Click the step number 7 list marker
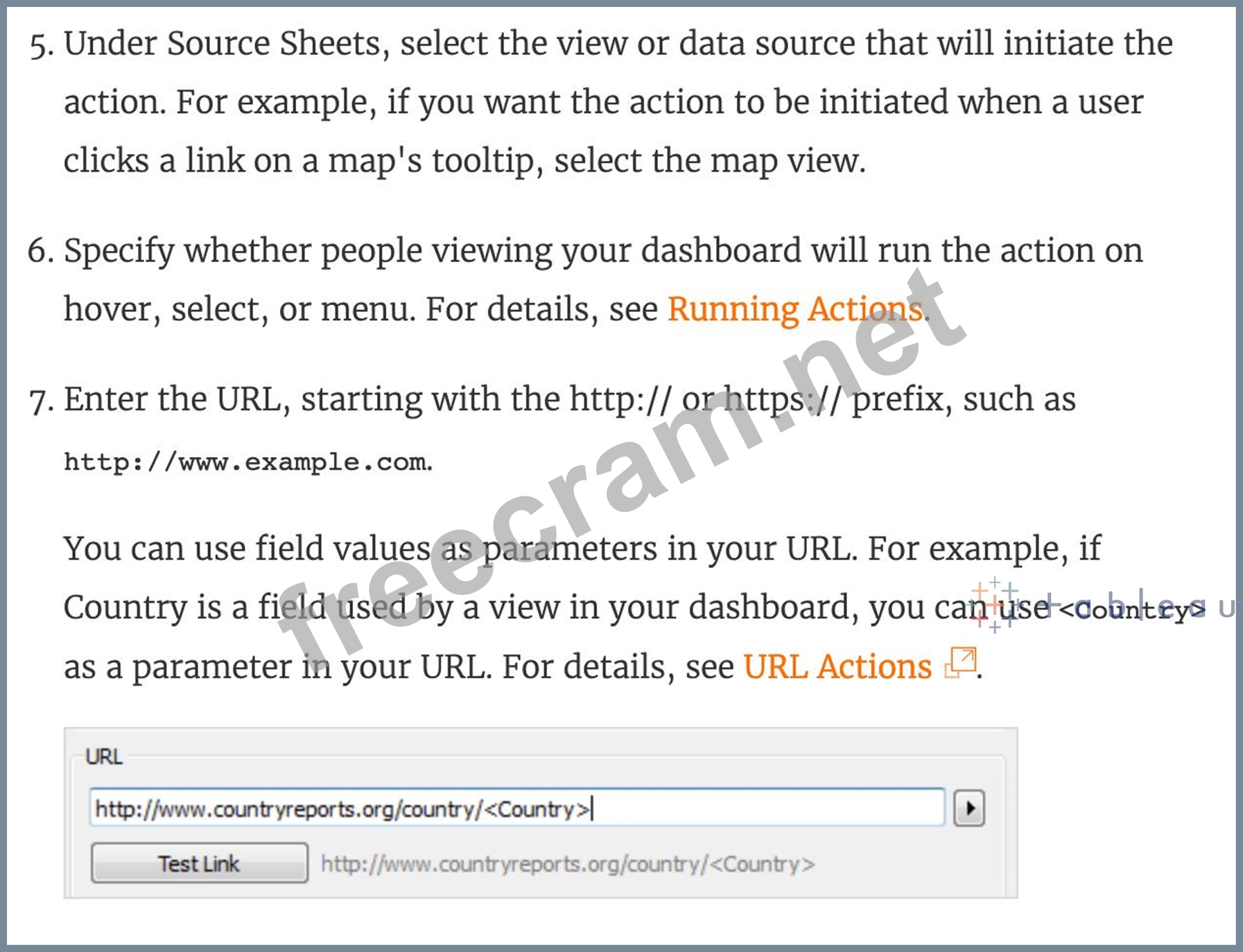The height and width of the screenshot is (952, 1243). point(41,401)
